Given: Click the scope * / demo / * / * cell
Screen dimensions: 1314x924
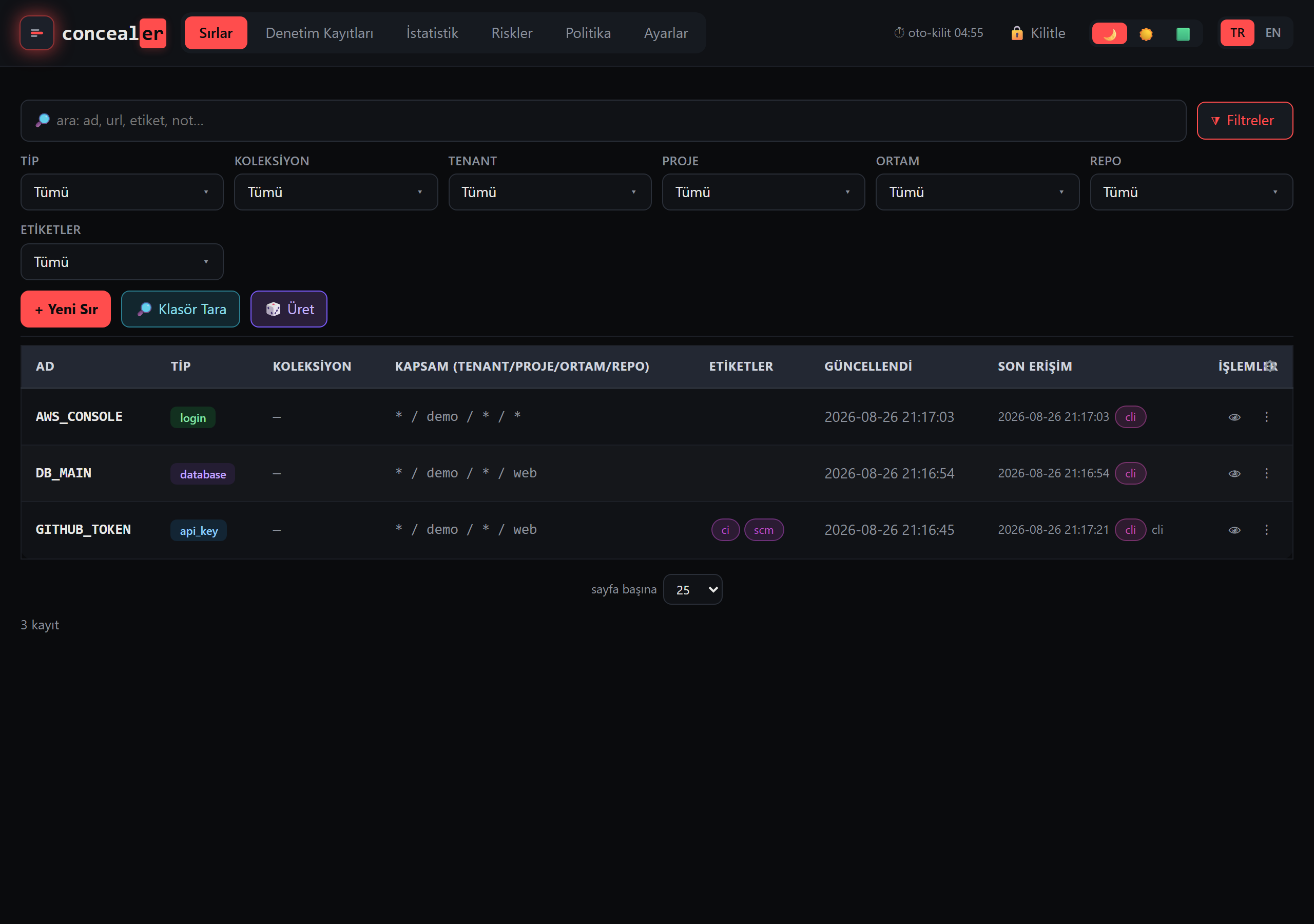Looking at the screenshot, I should tap(458, 417).
